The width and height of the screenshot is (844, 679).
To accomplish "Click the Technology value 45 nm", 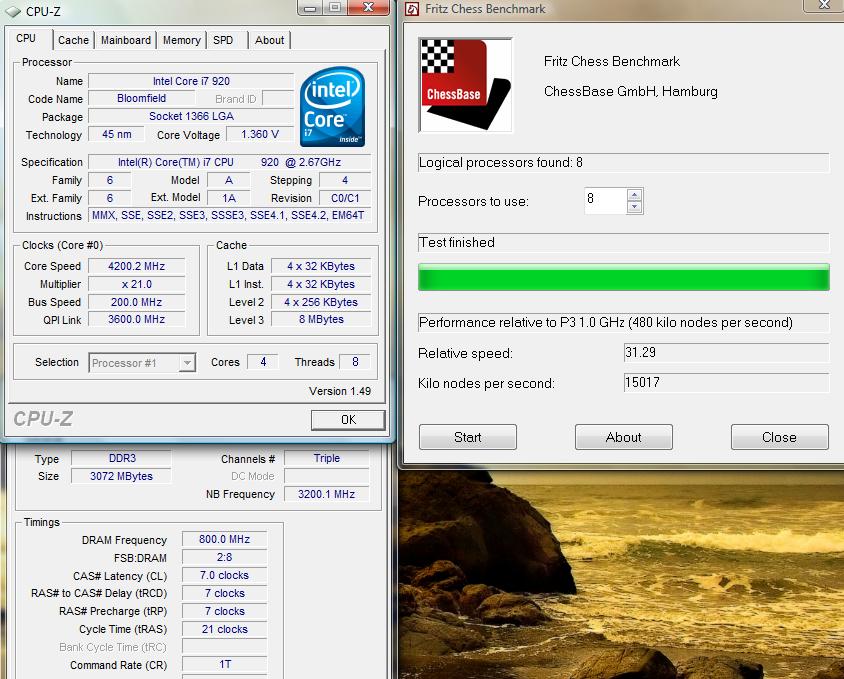I will coord(116,134).
